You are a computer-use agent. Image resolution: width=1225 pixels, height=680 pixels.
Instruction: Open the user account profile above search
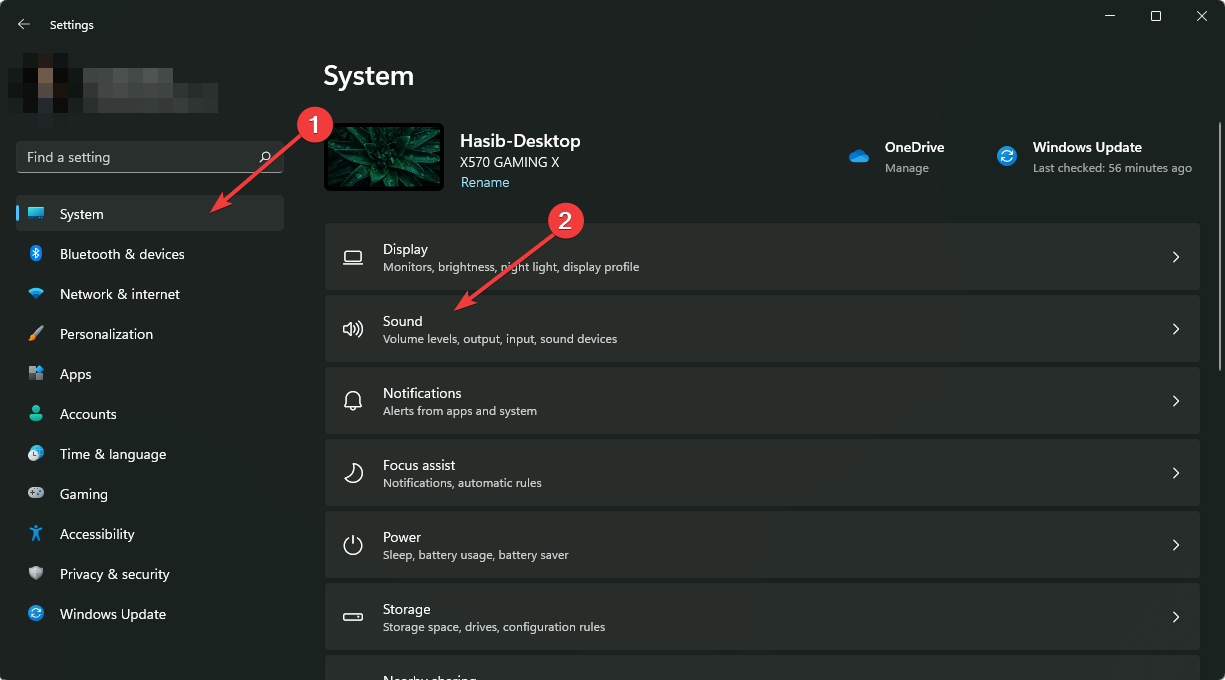tap(112, 89)
